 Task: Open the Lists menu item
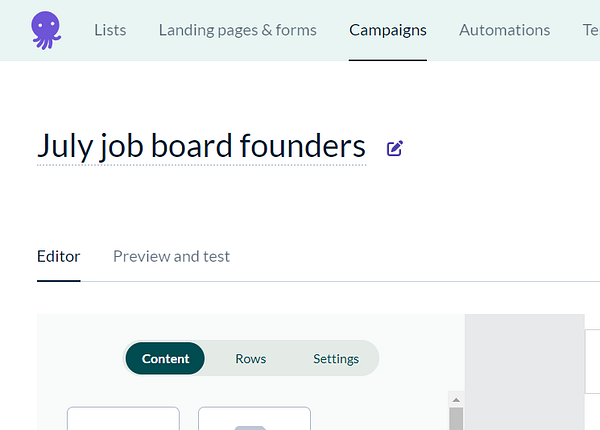(110, 30)
